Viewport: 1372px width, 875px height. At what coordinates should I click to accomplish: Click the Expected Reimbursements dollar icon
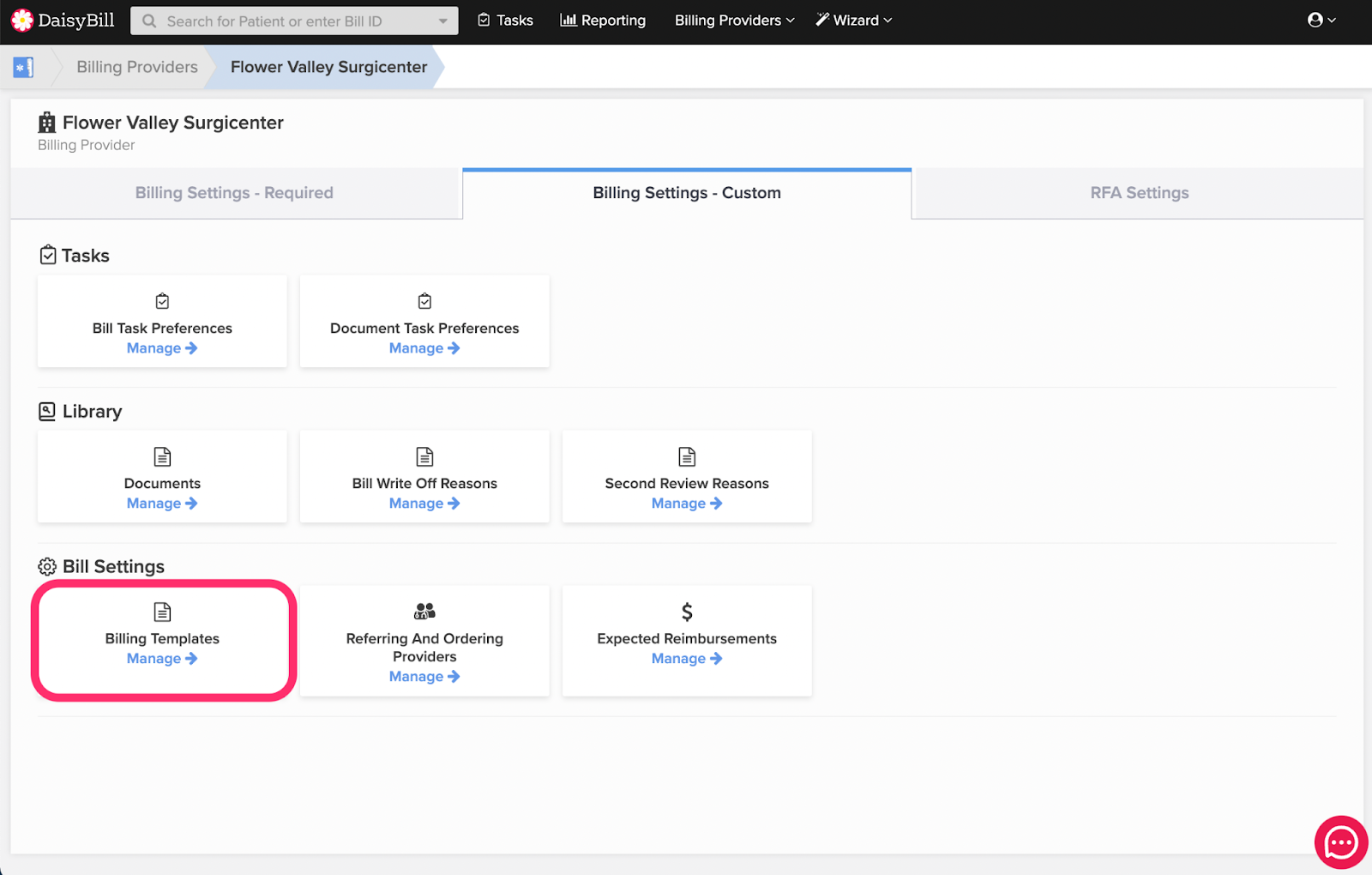click(687, 612)
